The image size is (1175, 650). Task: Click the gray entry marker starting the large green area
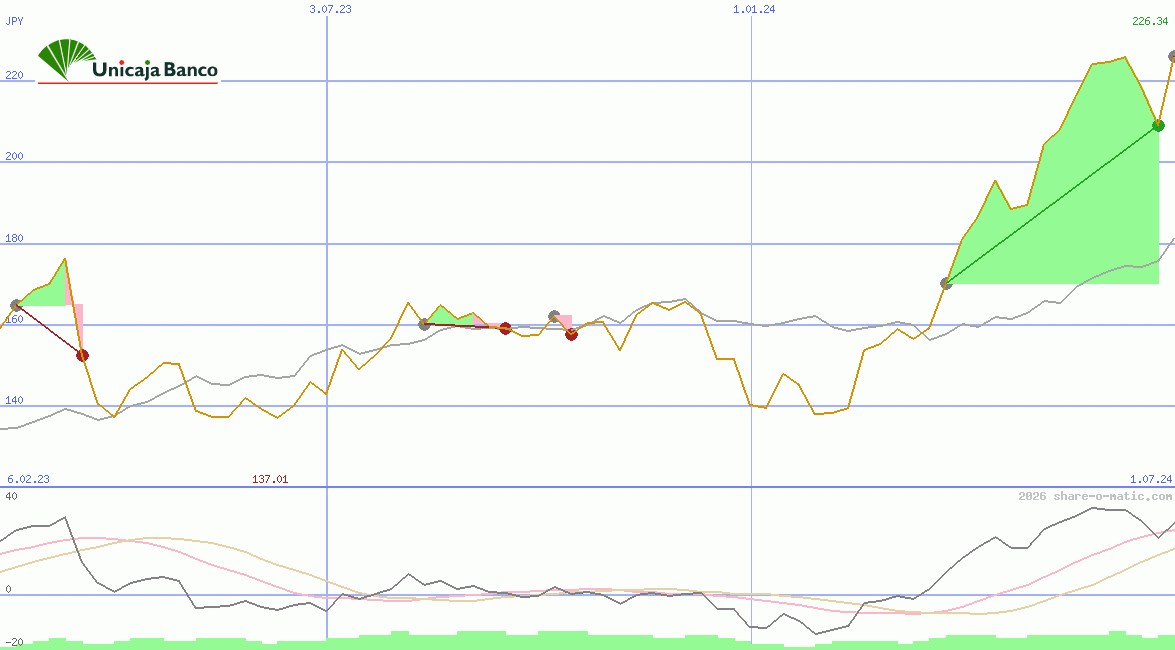pyautogui.click(x=946, y=283)
